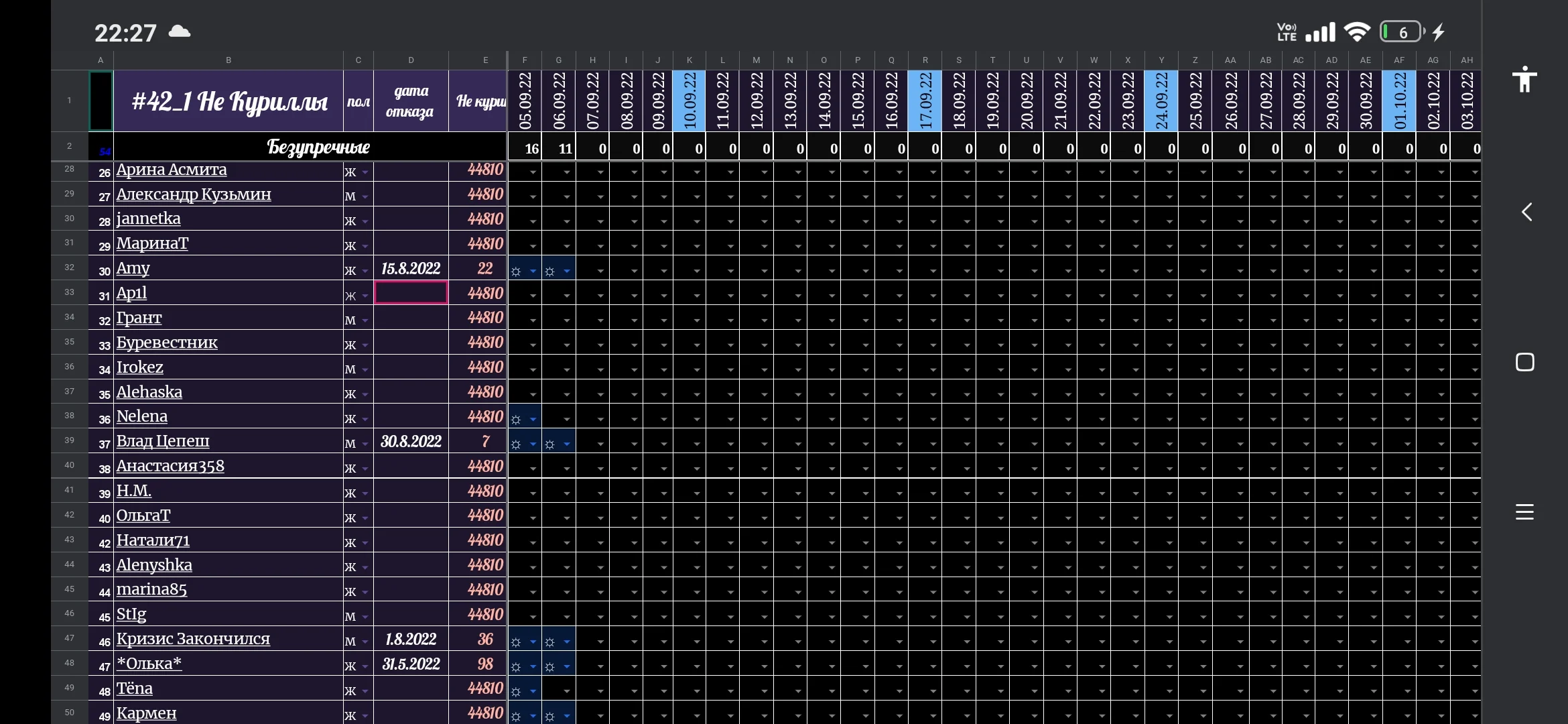Open the gender dropdown in StIg's row
The height and width of the screenshot is (724, 1568).
pos(365,616)
